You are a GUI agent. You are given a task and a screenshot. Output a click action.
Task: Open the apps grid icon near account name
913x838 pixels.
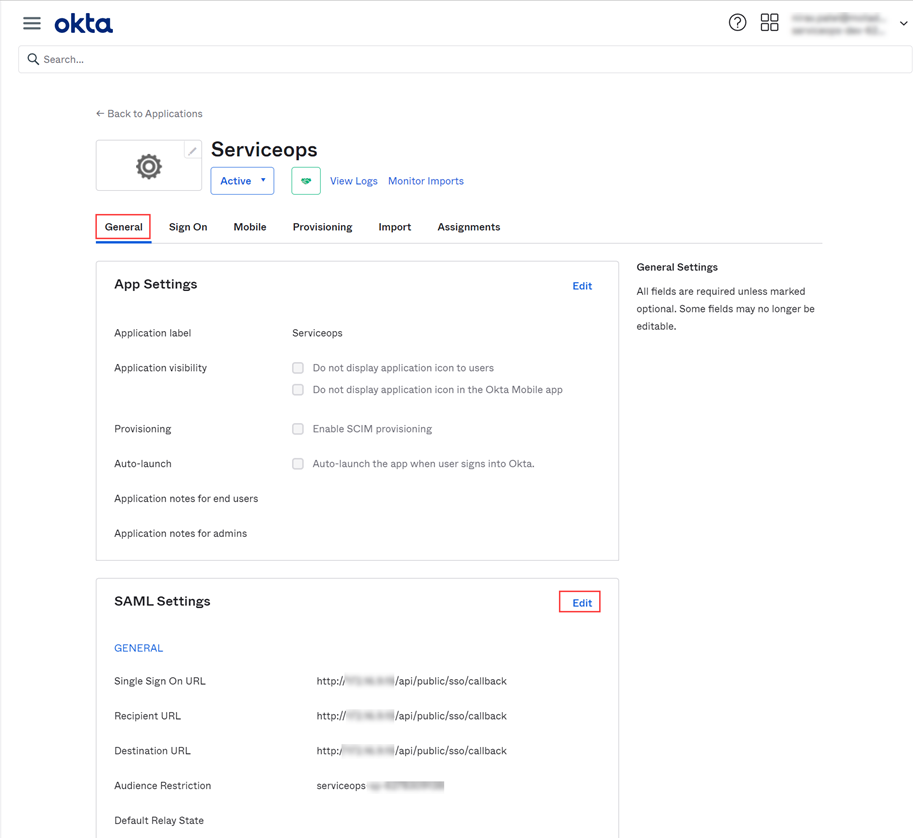[769, 22]
